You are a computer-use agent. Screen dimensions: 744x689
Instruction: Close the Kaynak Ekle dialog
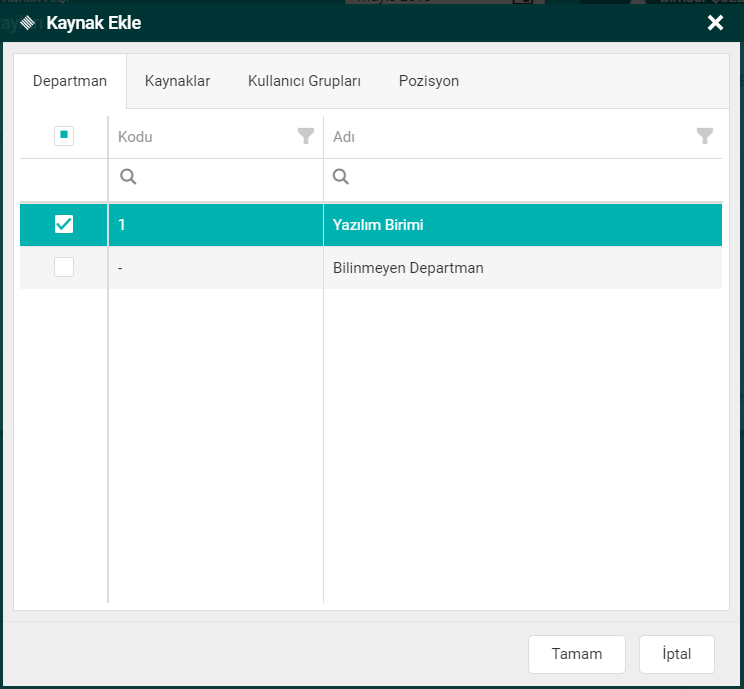tap(715, 23)
